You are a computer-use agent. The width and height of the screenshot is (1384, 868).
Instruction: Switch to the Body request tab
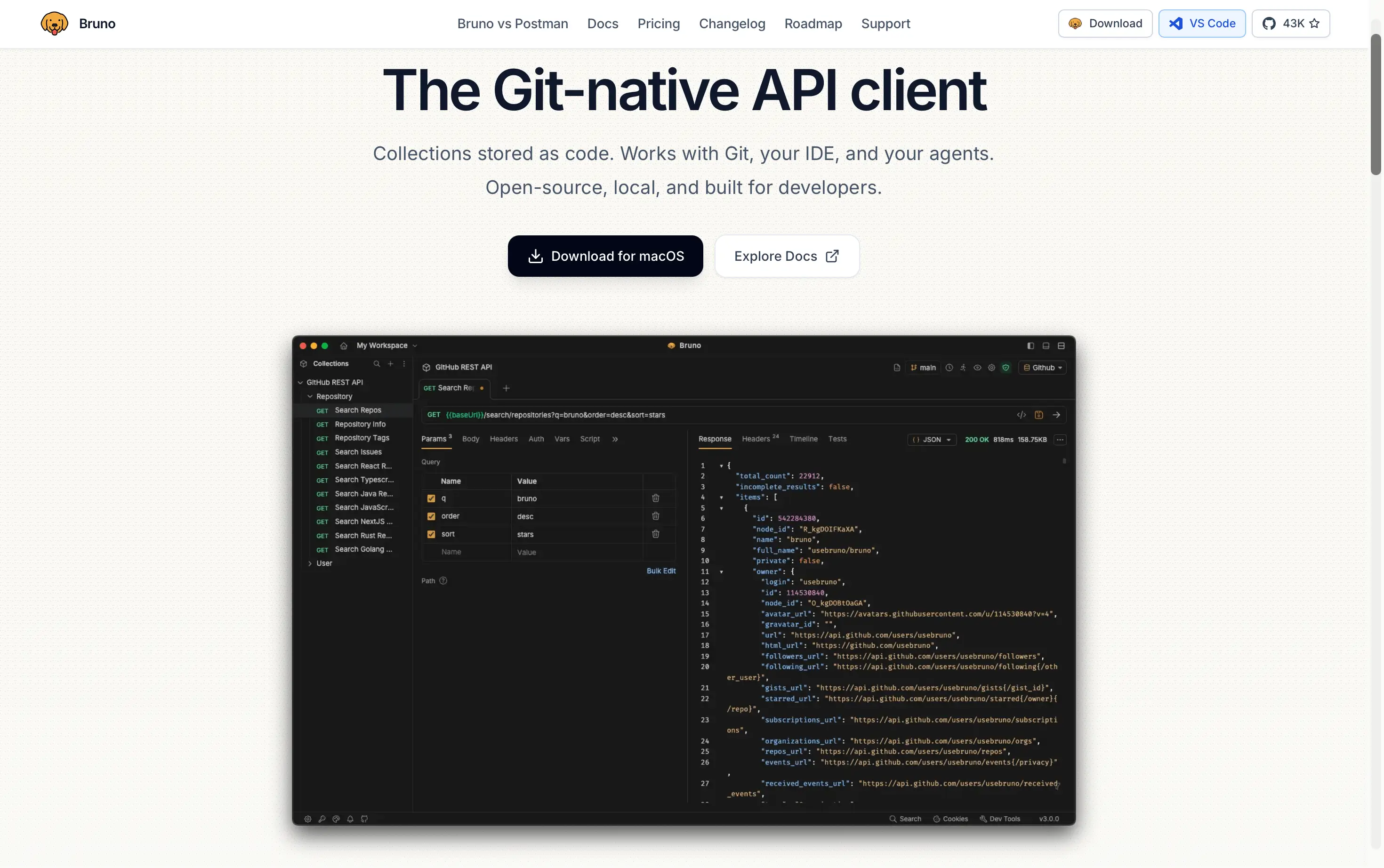pyautogui.click(x=470, y=439)
